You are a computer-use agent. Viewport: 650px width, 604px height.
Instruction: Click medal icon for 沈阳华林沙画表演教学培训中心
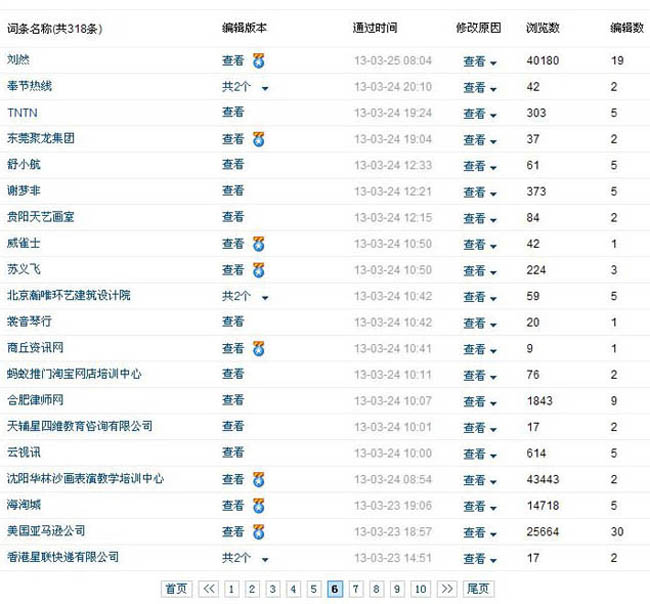coord(259,479)
